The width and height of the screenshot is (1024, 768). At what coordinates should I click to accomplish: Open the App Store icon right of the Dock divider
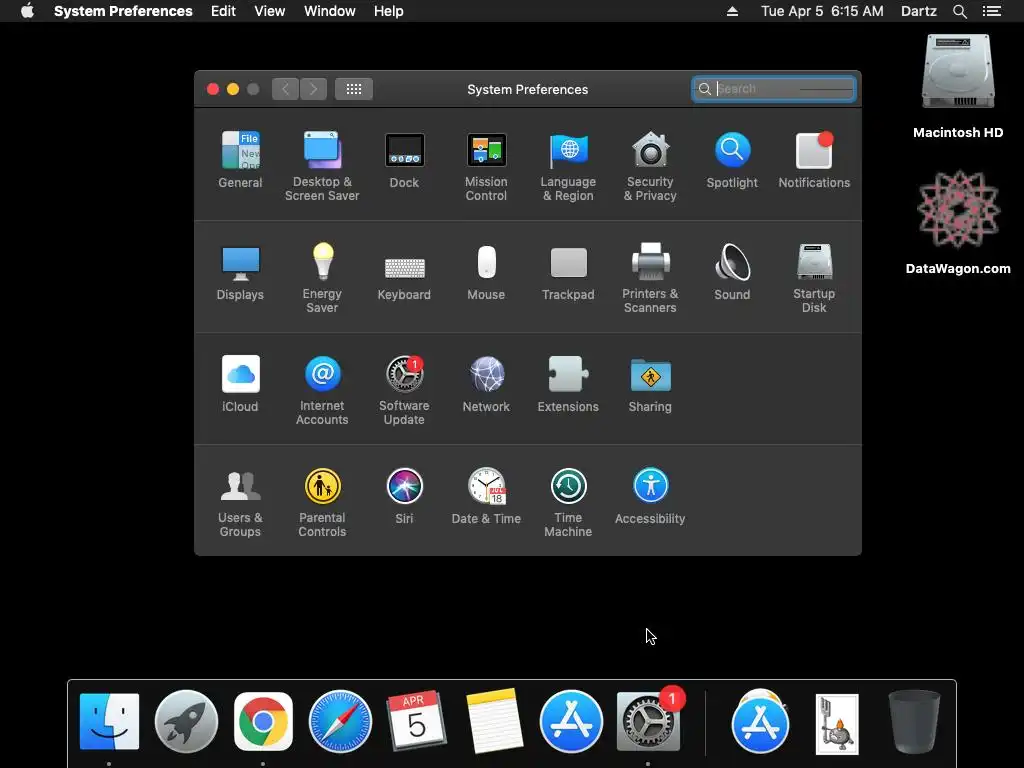760,722
